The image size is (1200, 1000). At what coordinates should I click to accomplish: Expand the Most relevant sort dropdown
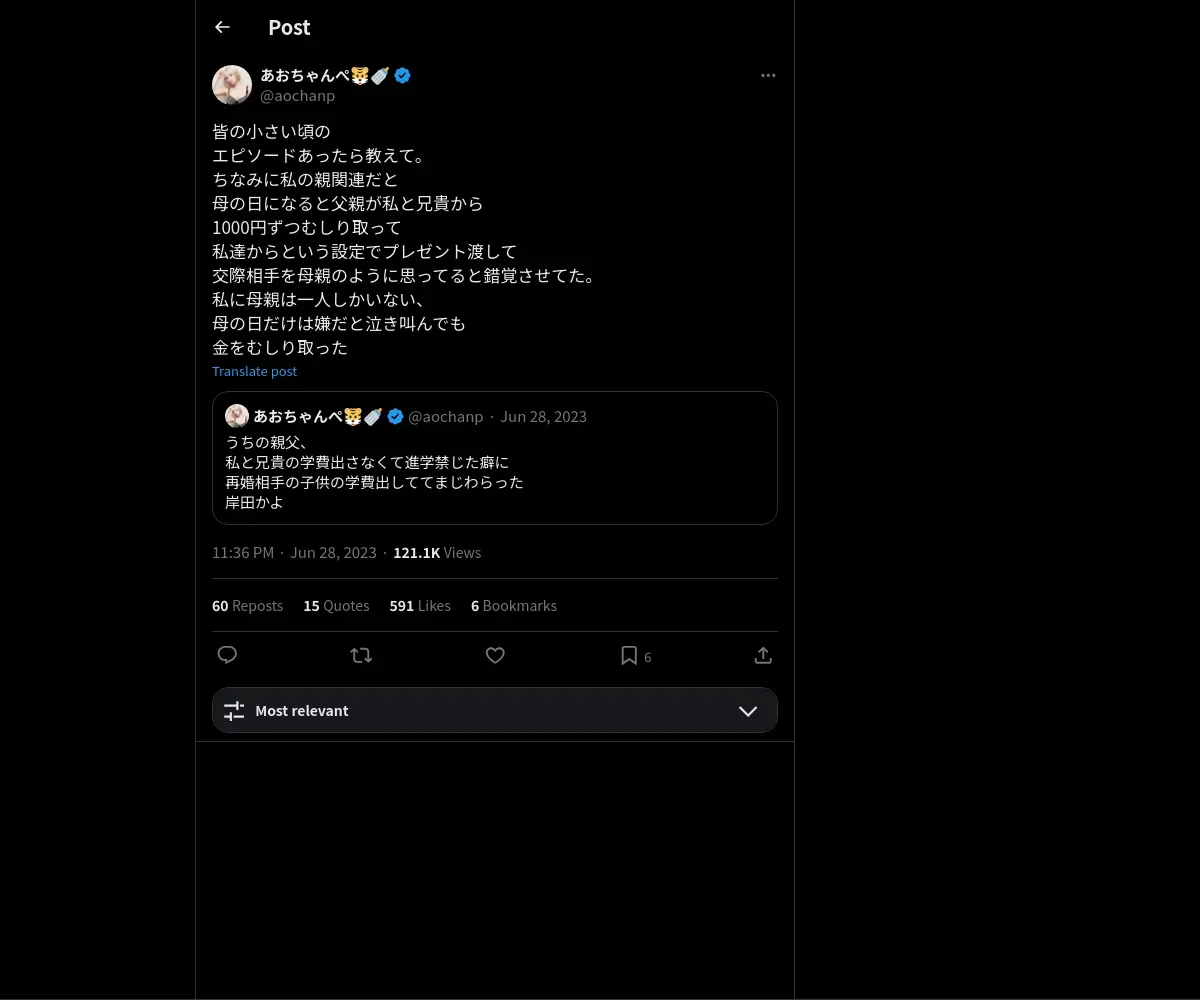click(x=495, y=710)
